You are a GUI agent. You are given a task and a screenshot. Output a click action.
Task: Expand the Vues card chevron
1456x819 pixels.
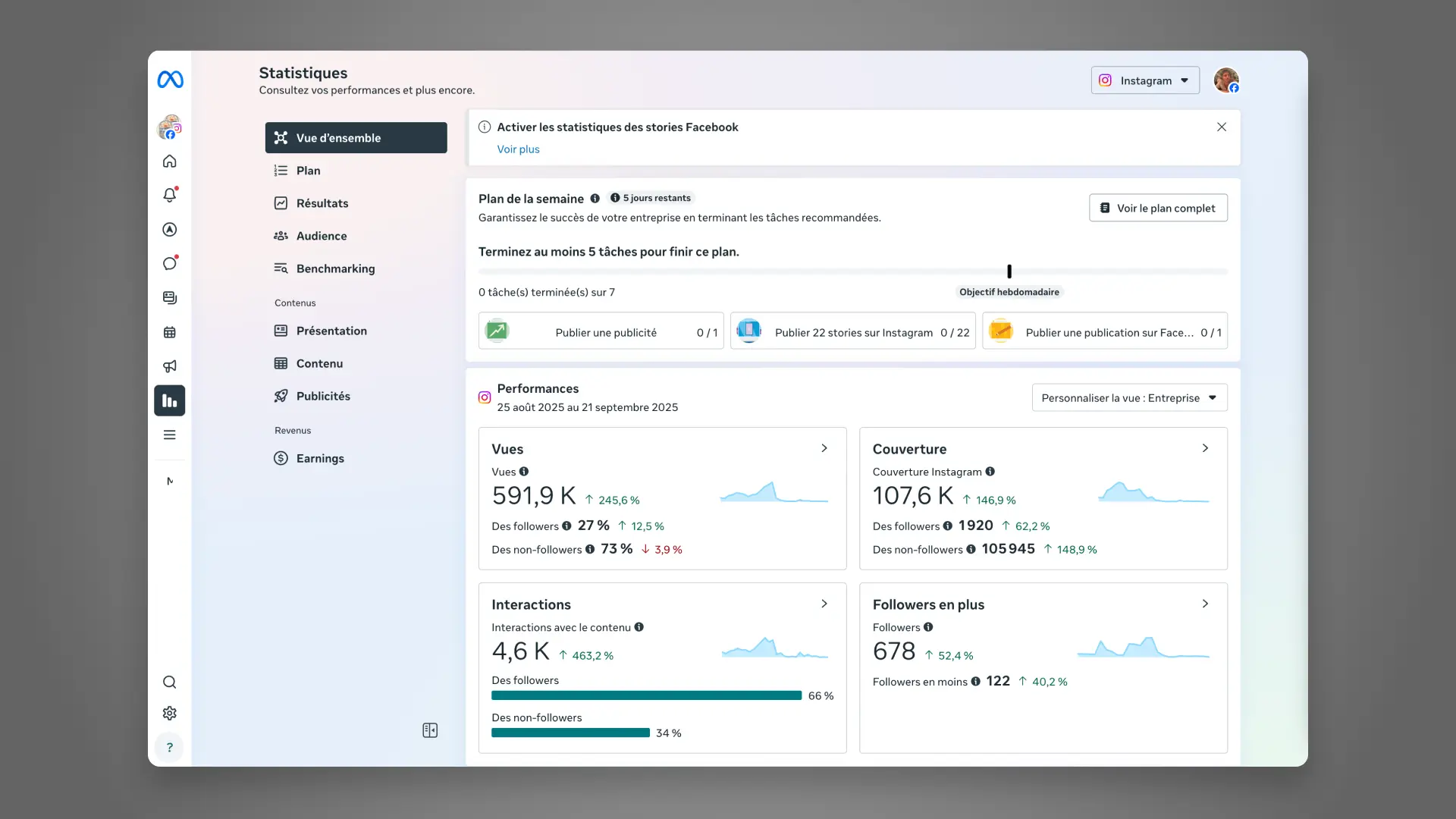[824, 448]
